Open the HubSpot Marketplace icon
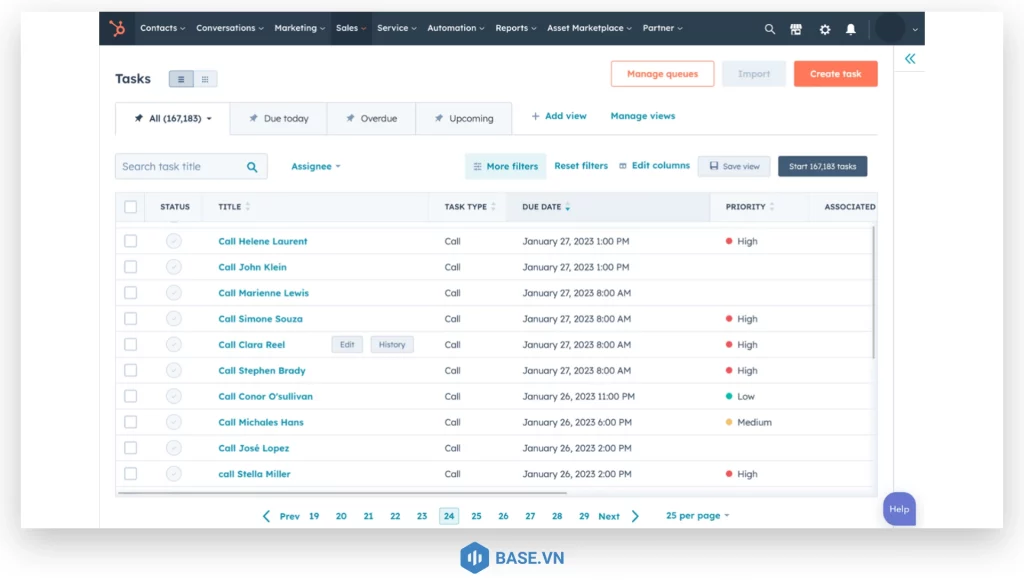 [796, 28]
